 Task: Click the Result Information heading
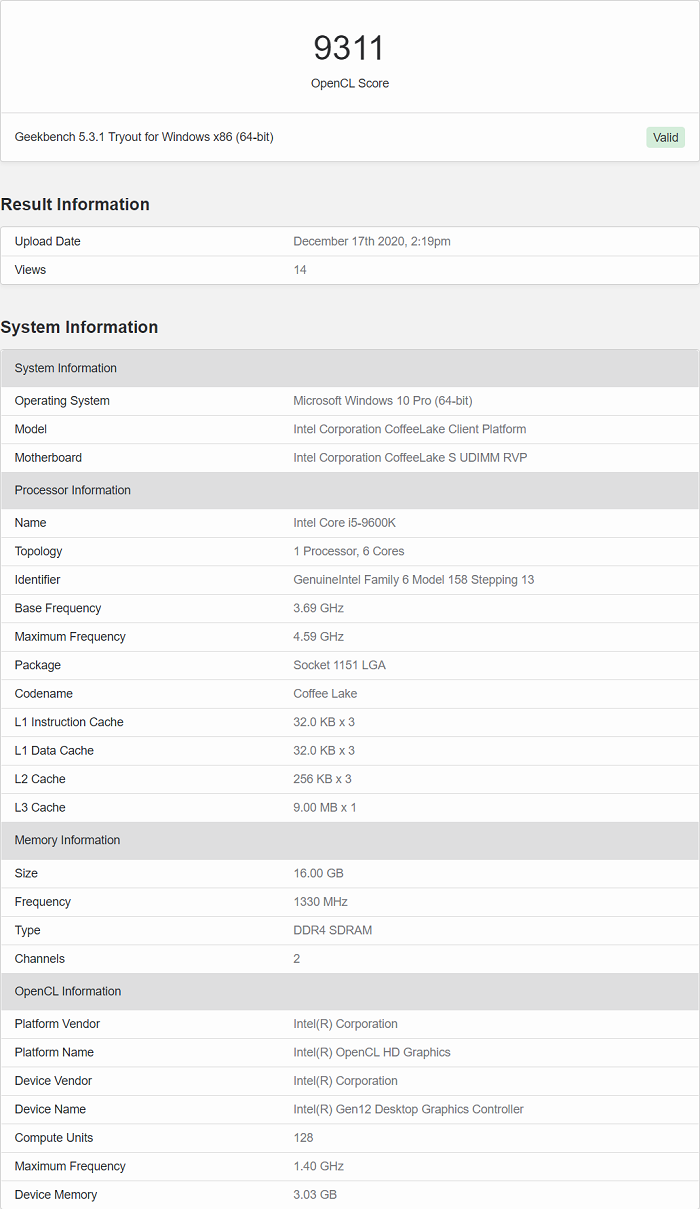point(75,204)
